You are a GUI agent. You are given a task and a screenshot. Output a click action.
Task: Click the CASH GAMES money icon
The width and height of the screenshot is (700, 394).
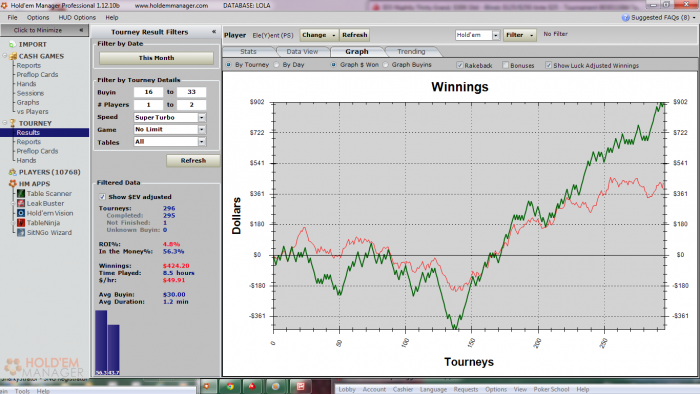[x=12, y=56]
